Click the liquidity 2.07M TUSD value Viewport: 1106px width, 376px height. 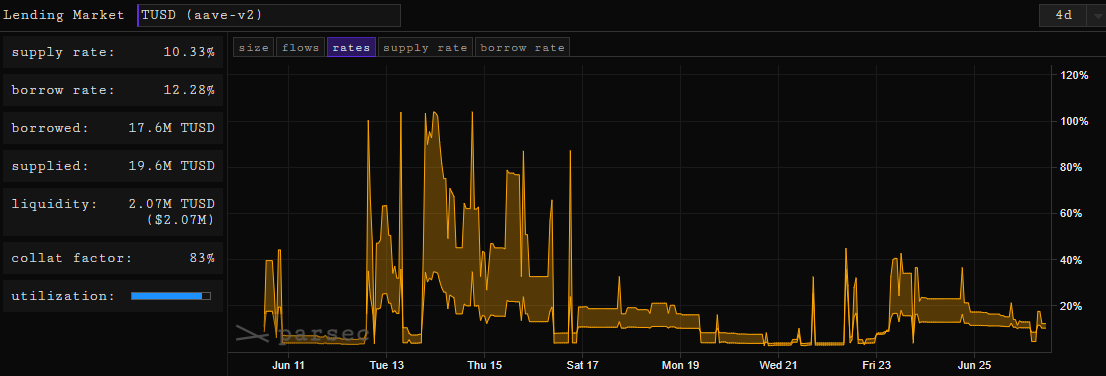(x=171, y=204)
